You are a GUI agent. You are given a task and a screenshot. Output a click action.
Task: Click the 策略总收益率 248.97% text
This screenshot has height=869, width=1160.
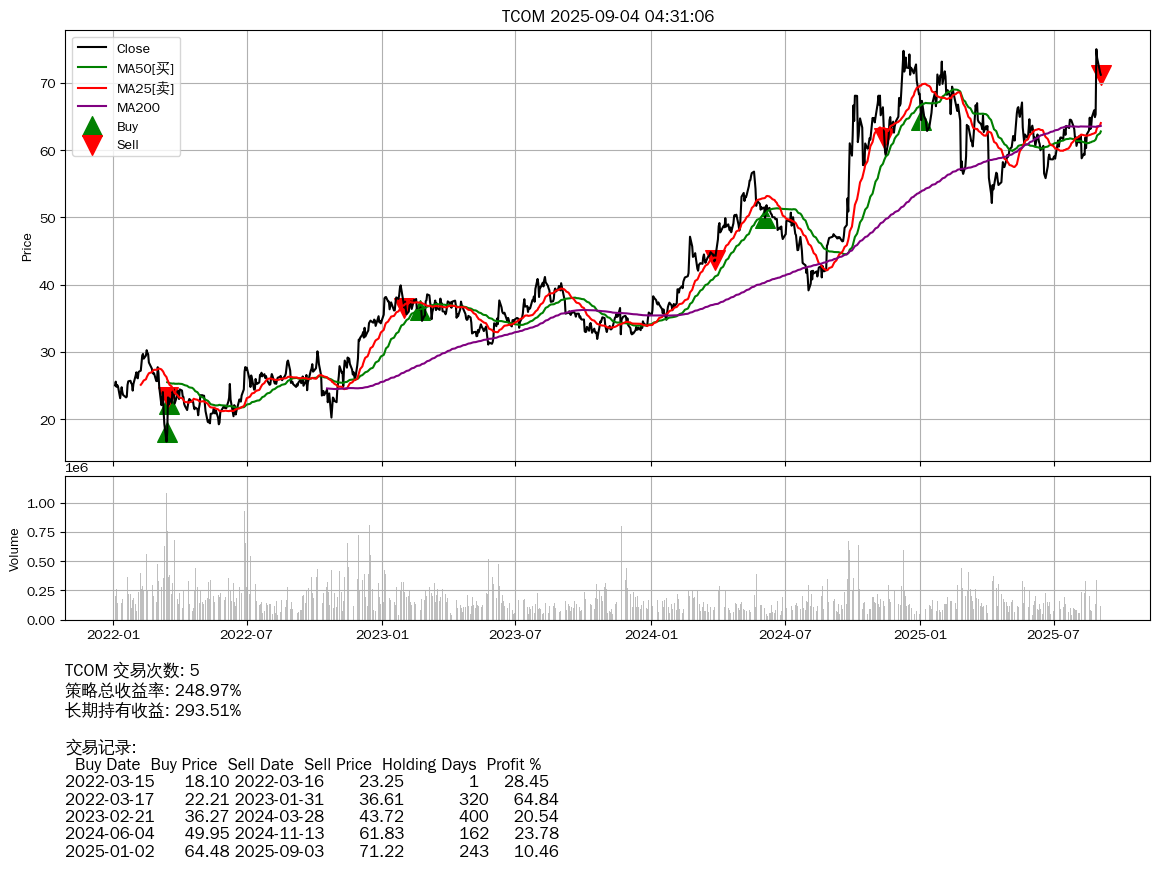(153, 690)
